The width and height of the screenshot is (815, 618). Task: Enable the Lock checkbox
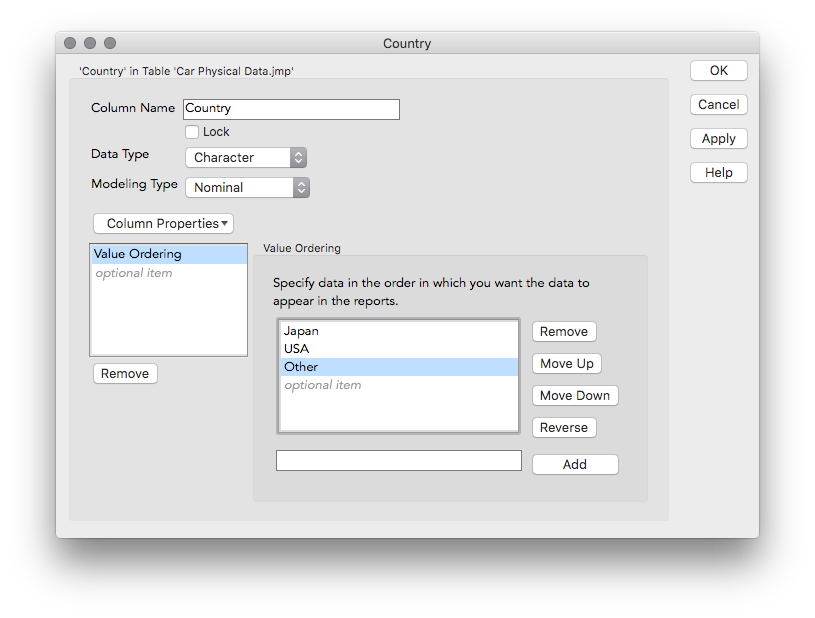(x=192, y=132)
